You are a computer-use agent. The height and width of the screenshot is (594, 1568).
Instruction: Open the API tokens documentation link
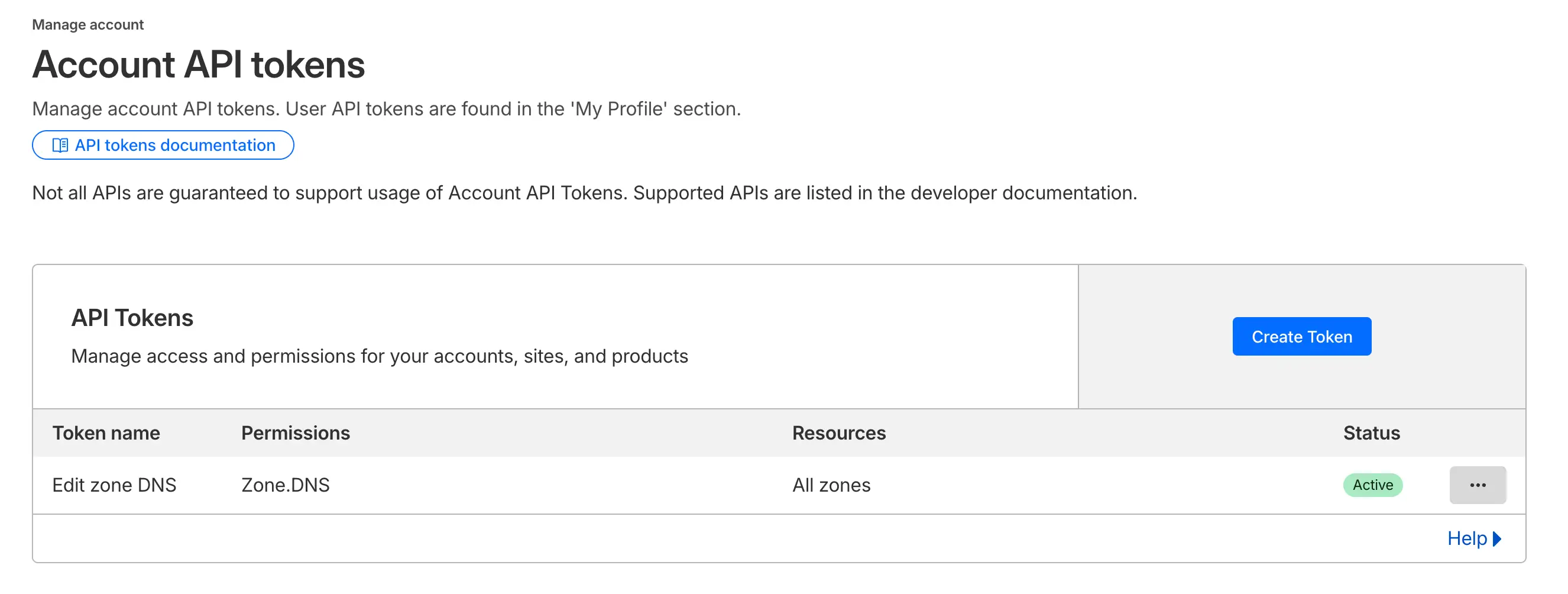pyautogui.click(x=174, y=145)
